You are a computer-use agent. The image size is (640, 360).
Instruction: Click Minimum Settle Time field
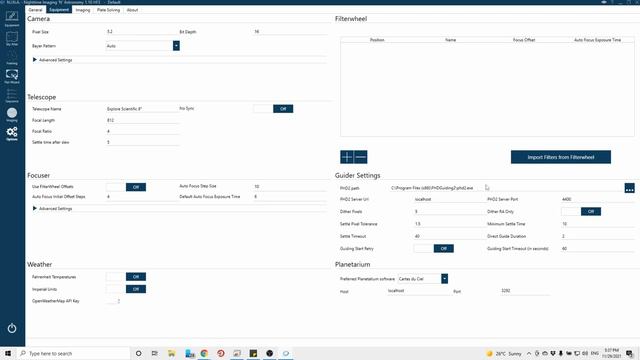tap(597, 224)
